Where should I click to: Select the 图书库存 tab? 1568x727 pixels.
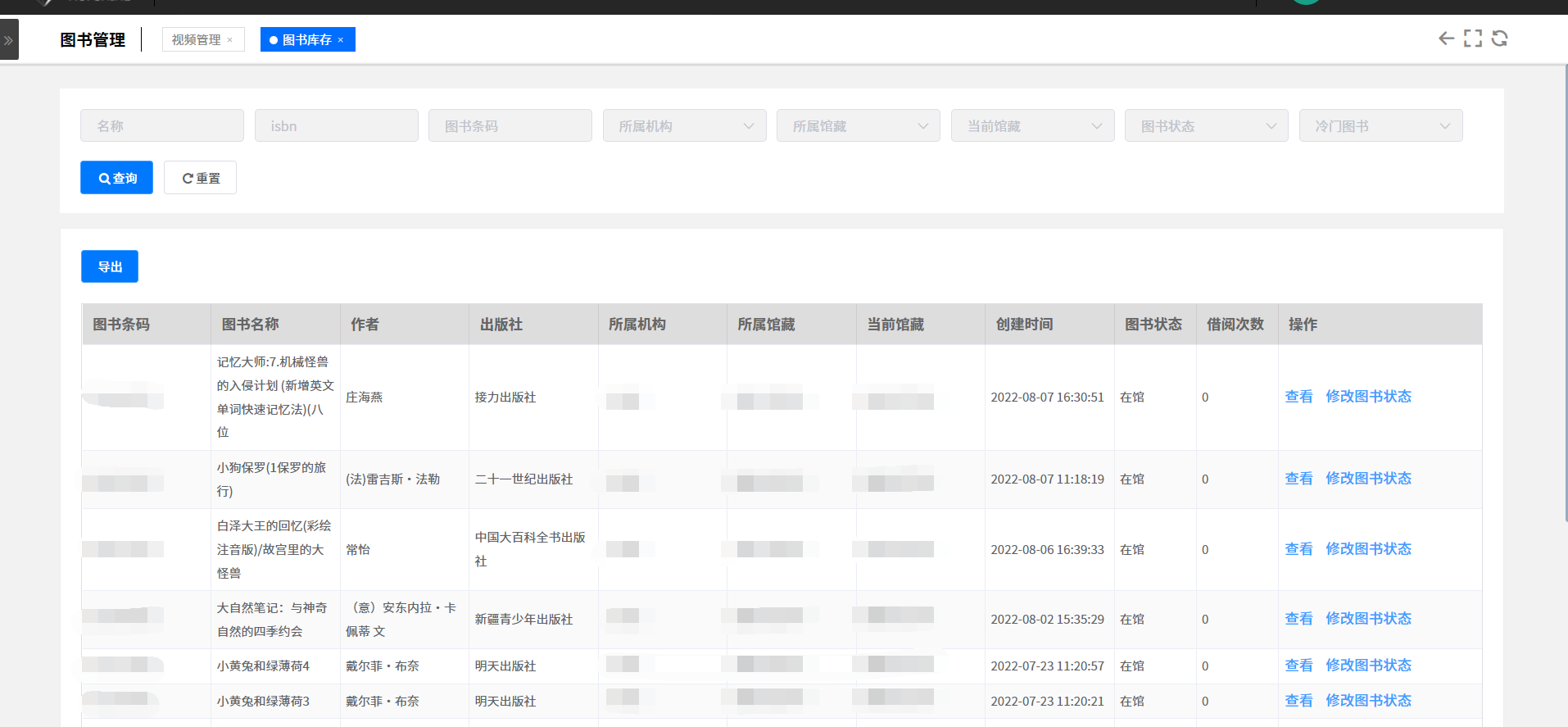pos(306,40)
